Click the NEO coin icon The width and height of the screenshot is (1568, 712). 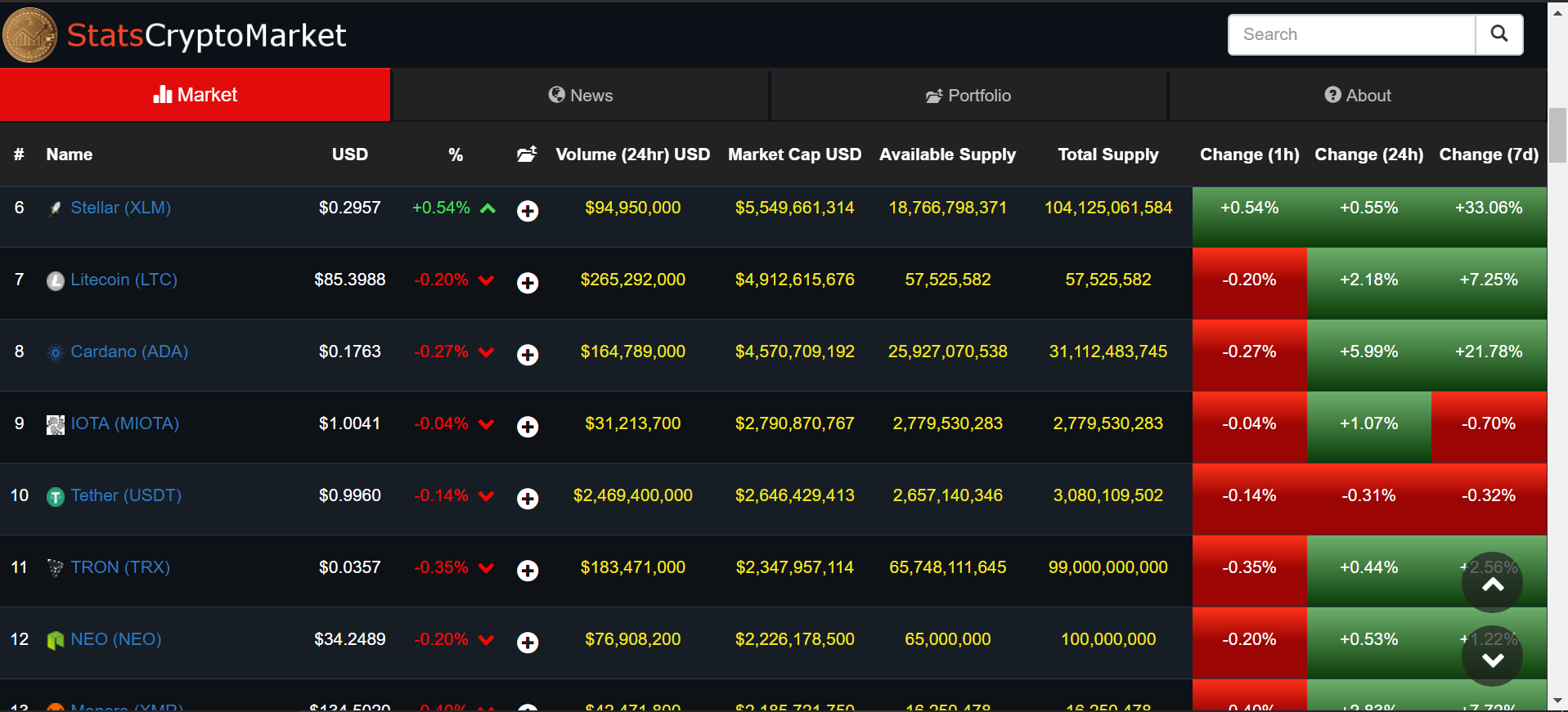pyautogui.click(x=56, y=641)
